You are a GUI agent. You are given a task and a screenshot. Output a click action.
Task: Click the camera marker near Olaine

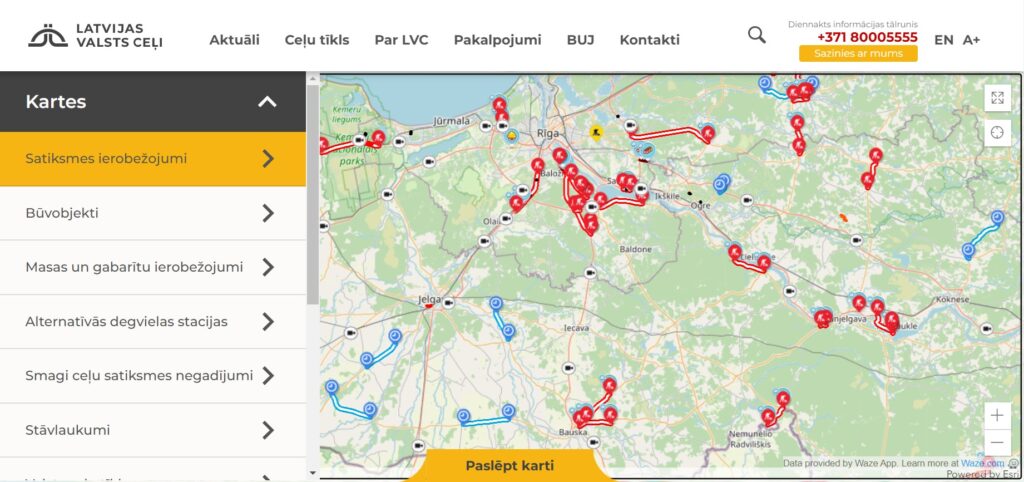pyautogui.click(x=505, y=219)
